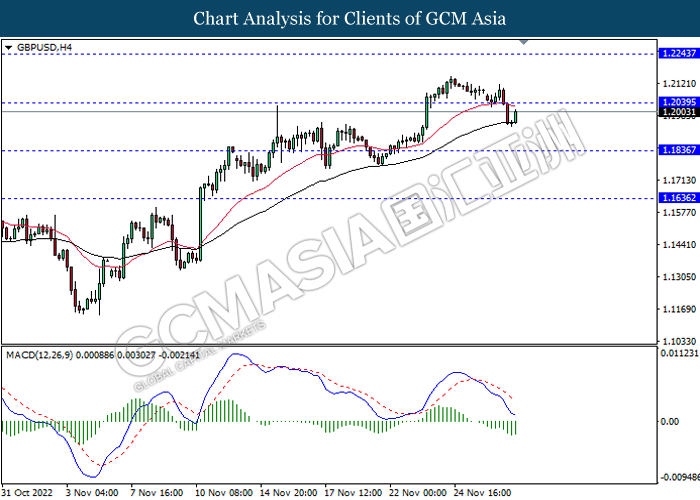This screenshot has height=500, width=700.
Task: Click the MACD -0.009486 scale value
Action: tap(679, 477)
